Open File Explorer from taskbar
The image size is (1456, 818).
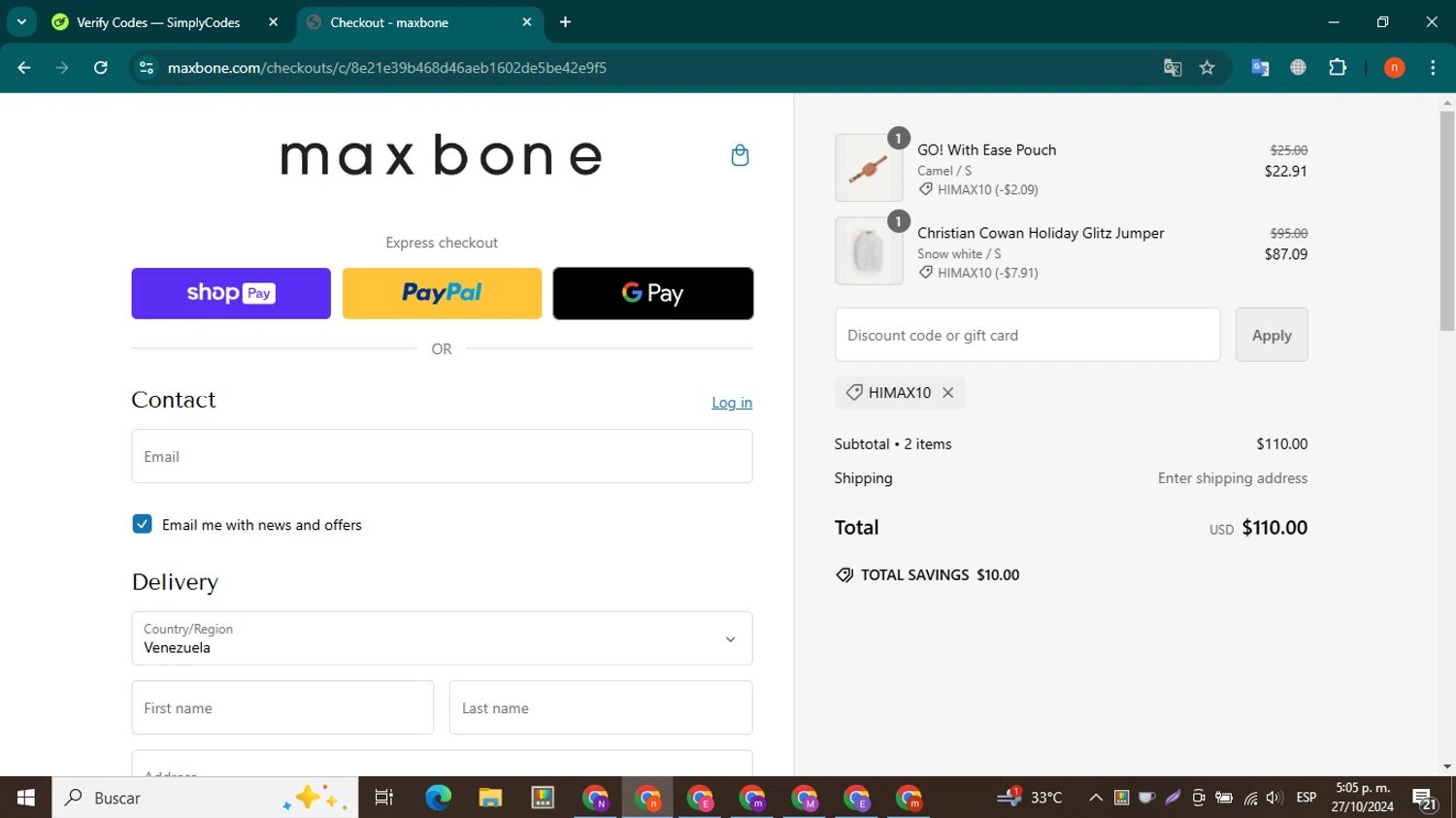click(x=490, y=798)
